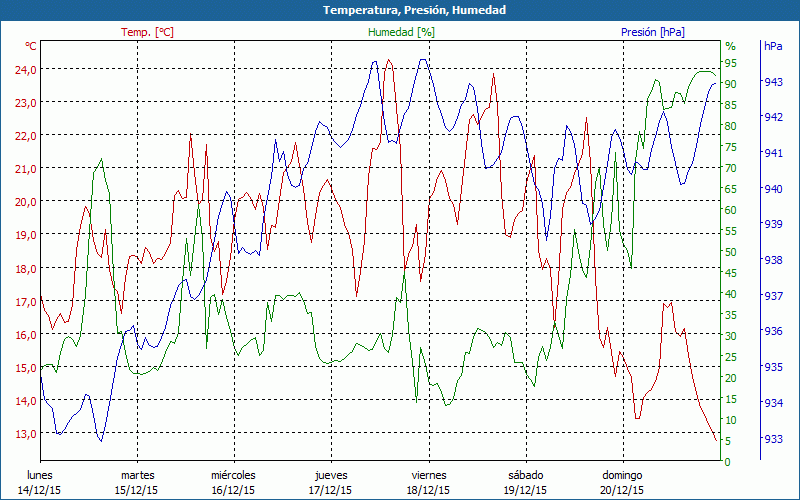Click the 95 humidity axis value
Viewport: 800px width, 500px height.
coord(731,63)
